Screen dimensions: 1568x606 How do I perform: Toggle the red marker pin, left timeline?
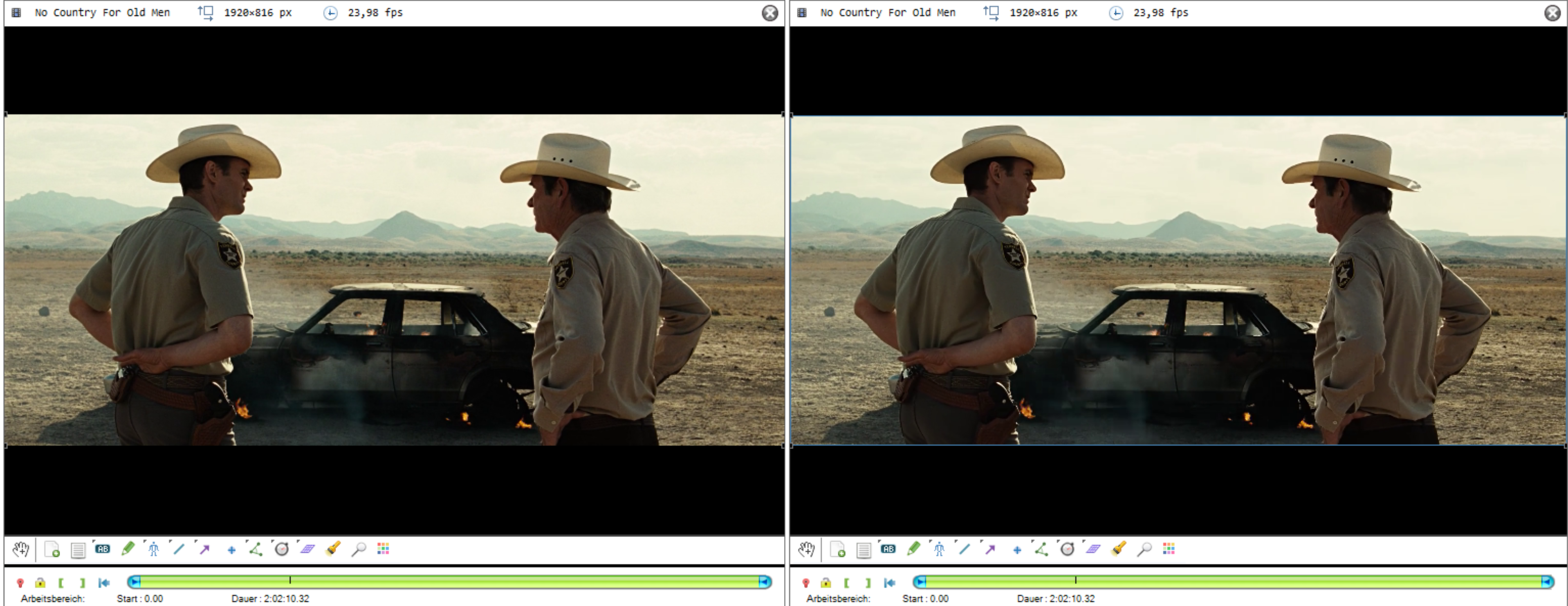(x=20, y=583)
